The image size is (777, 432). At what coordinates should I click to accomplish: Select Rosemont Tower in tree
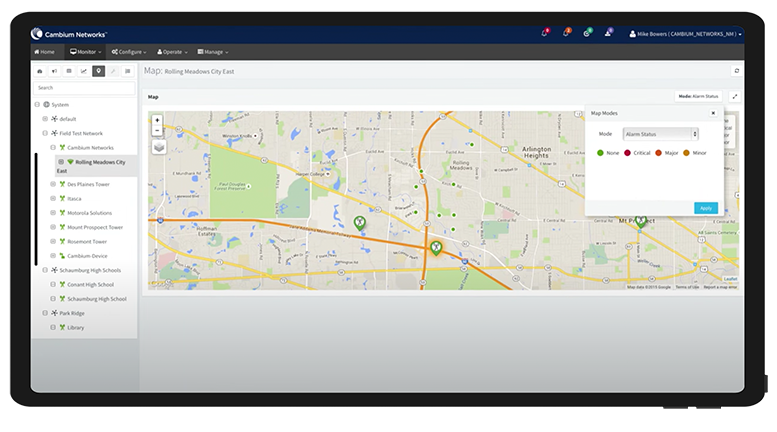pos(87,241)
